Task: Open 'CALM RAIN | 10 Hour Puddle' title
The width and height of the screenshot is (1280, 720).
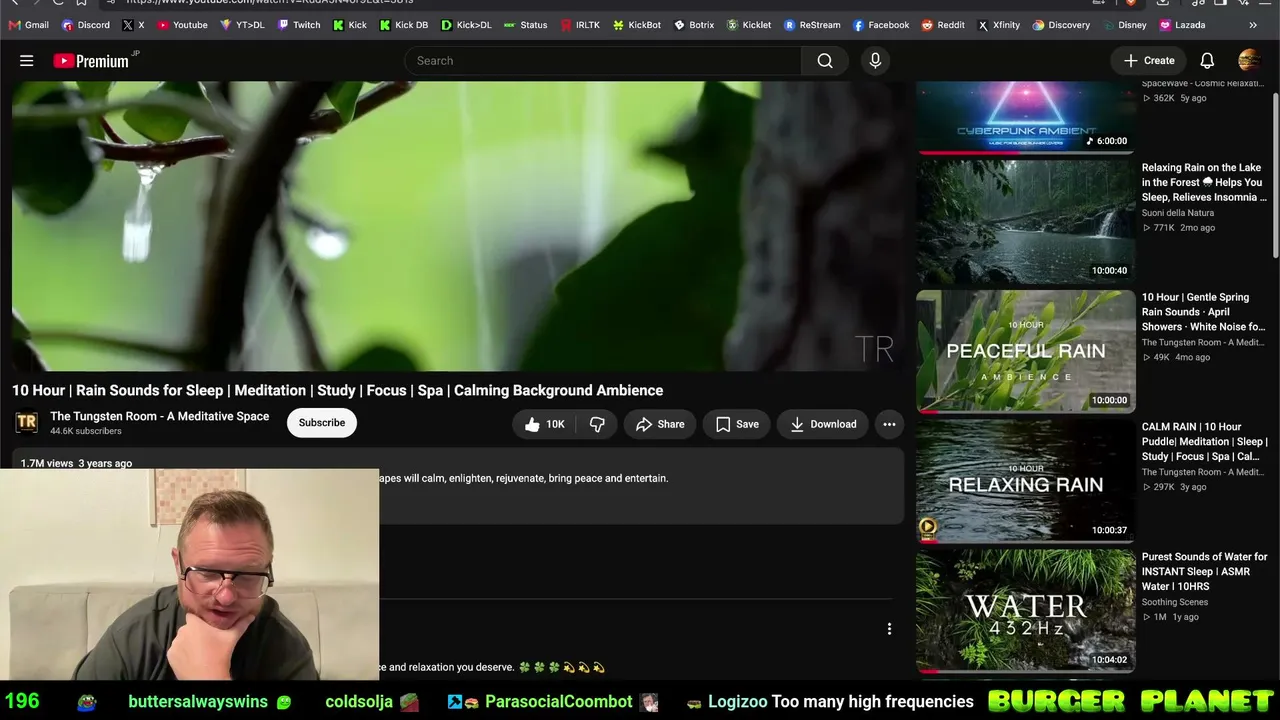Action: point(1204,441)
